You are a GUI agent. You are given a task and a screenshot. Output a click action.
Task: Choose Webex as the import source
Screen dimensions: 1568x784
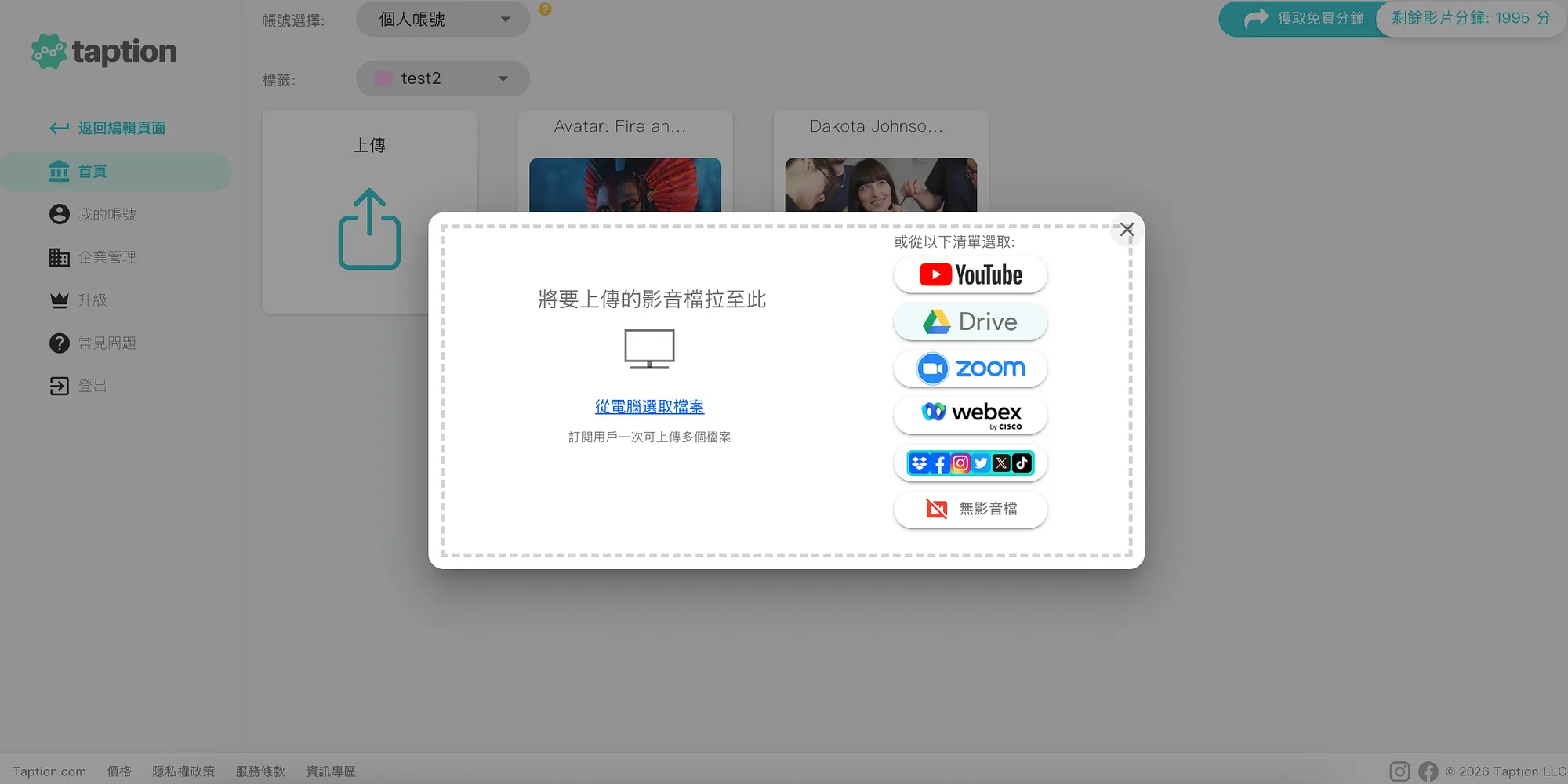pyautogui.click(x=970, y=416)
